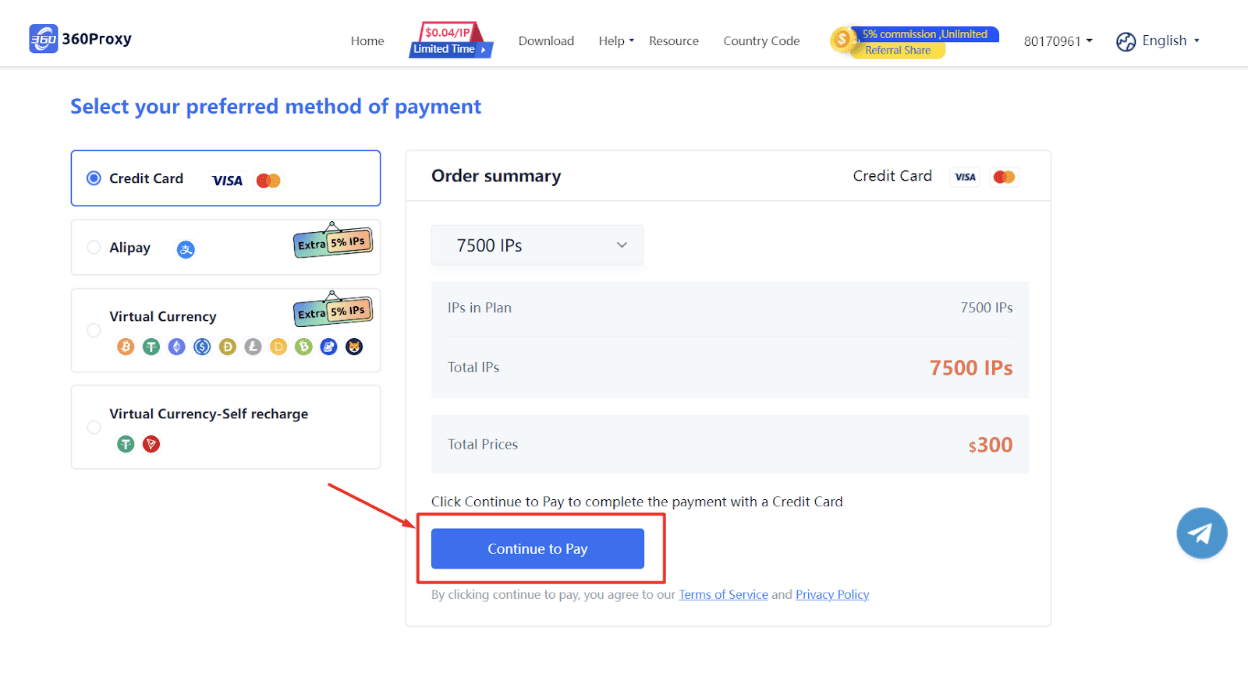Click the Alipay logo icon
This screenshot has width=1250, height=674.
point(186,249)
